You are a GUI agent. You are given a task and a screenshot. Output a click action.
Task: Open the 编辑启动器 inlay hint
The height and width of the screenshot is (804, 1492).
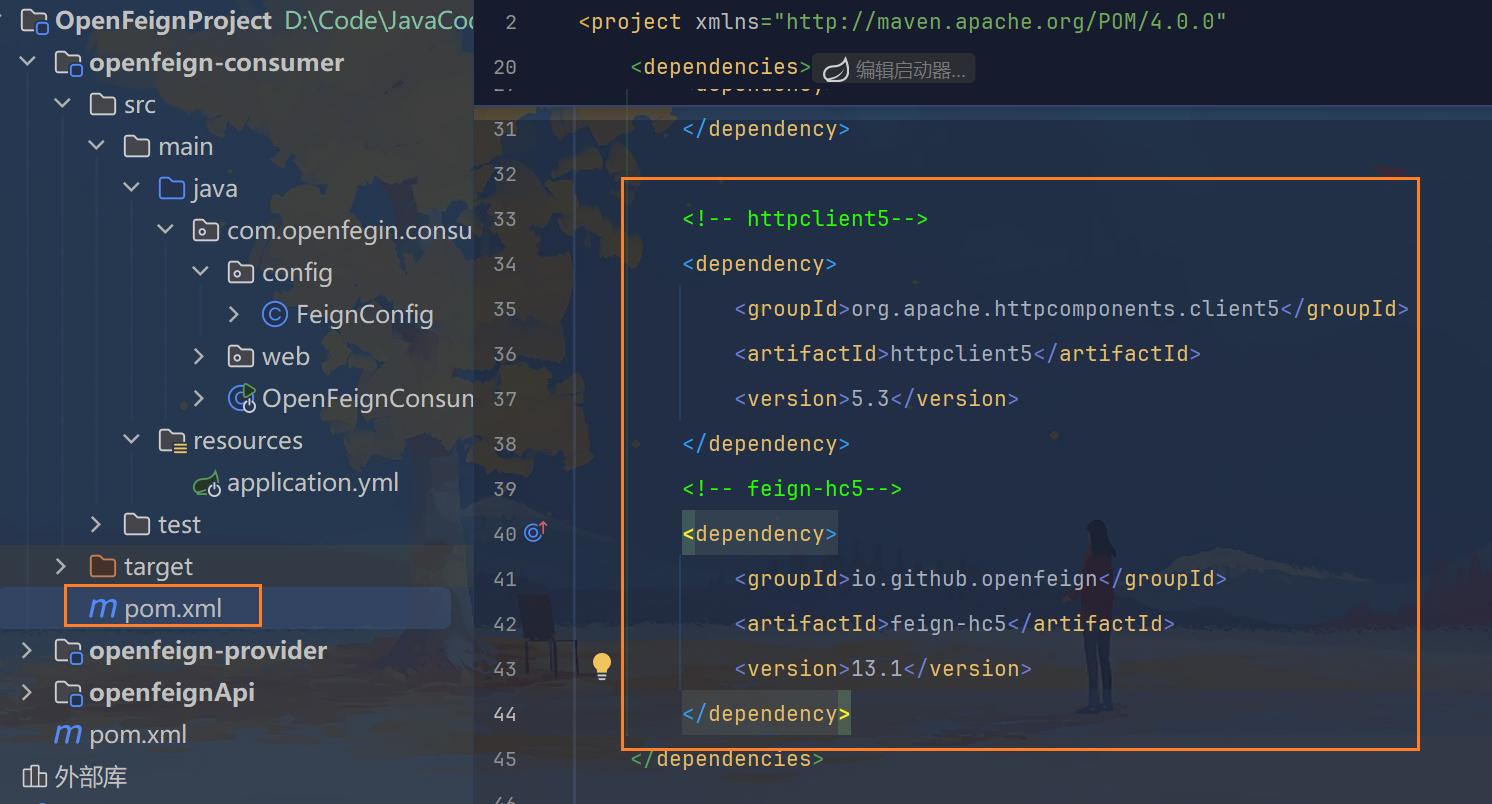click(x=894, y=69)
